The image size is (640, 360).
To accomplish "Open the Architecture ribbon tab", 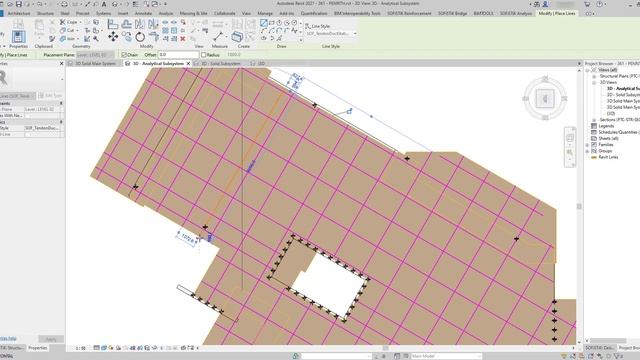I will click(x=19, y=13).
